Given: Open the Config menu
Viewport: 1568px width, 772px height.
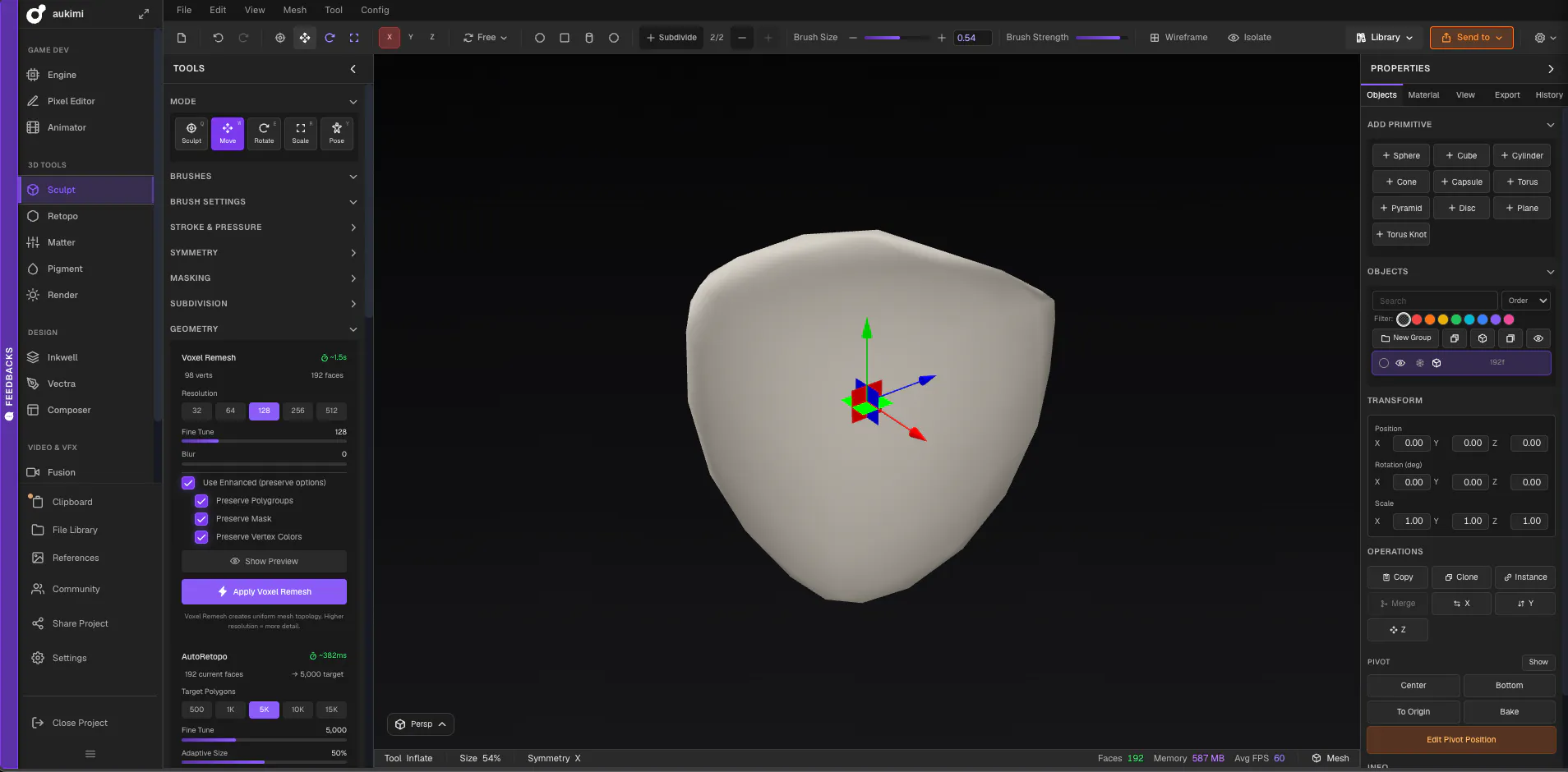Looking at the screenshot, I should [375, 10].
